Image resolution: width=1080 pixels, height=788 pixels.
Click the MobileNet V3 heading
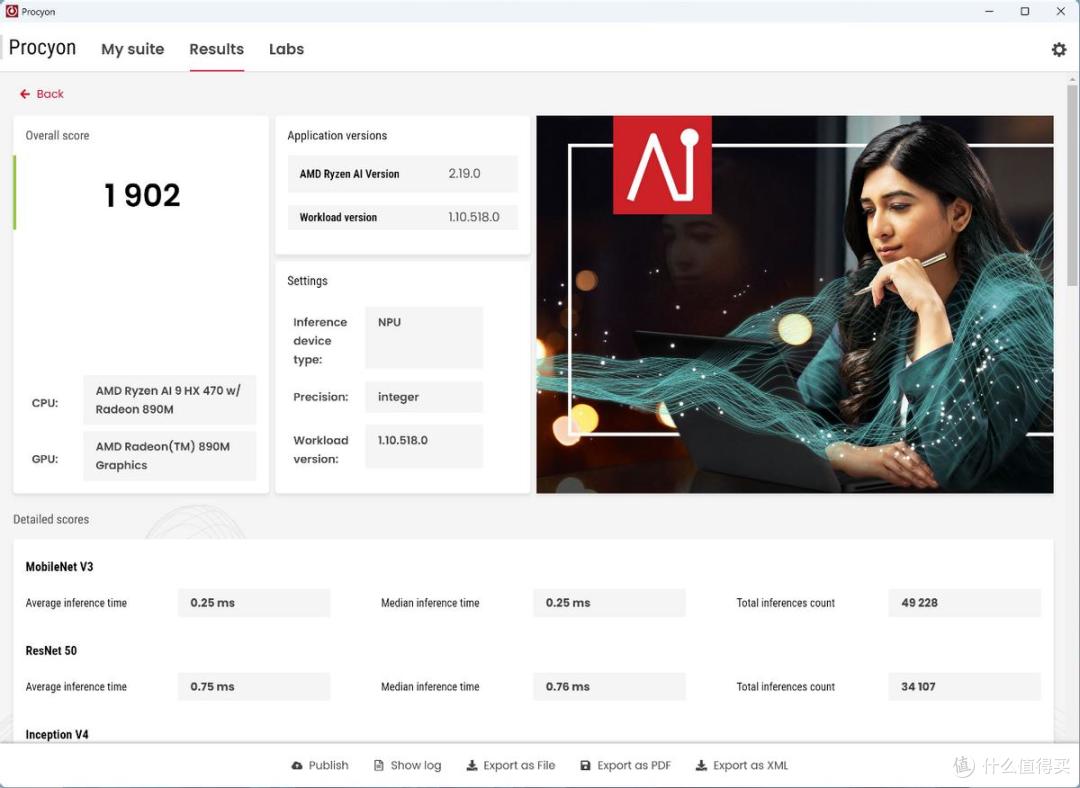(x=59, y=566)
